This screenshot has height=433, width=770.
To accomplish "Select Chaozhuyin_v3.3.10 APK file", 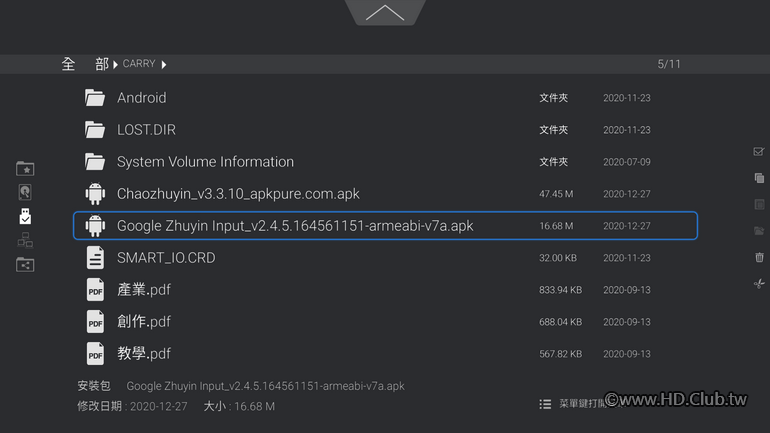I will pos(238,194).
